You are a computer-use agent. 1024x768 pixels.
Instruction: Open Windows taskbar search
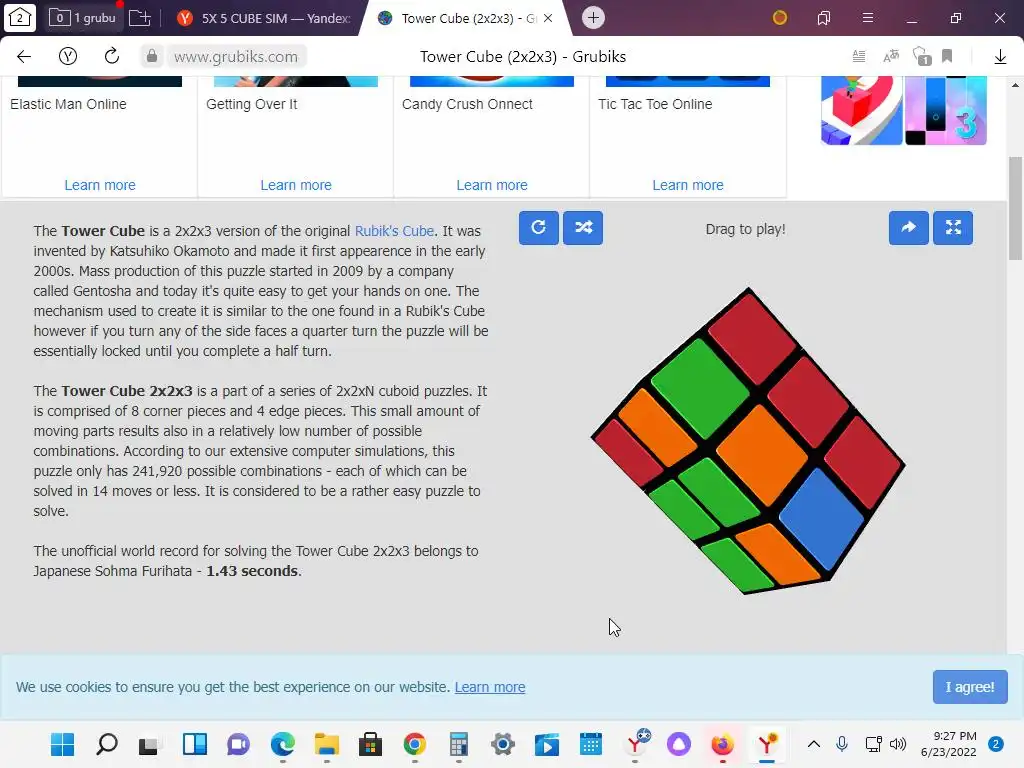click(106, 744)
